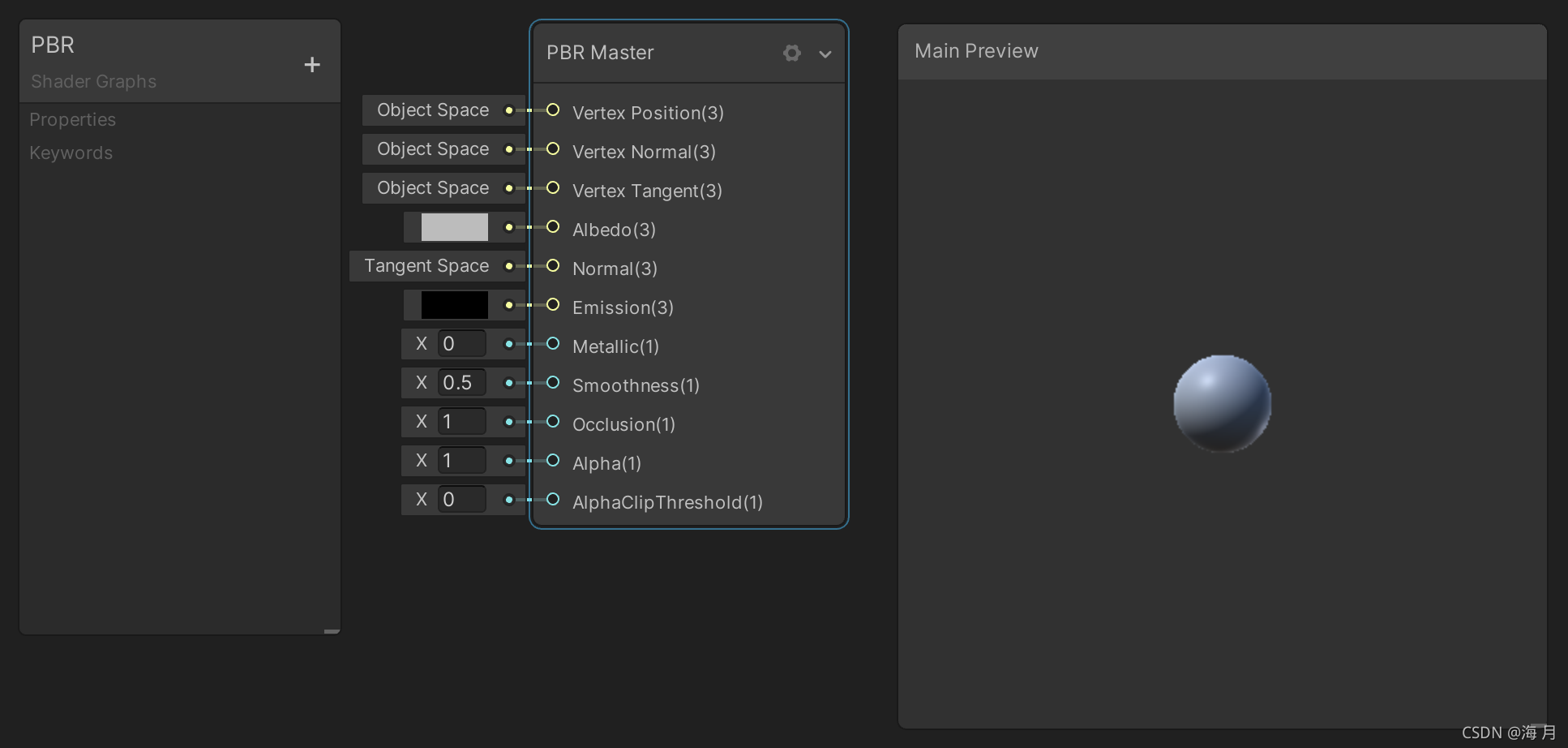Select the PBR Master node title
The image size is (1568, 748).
(600, 53)
